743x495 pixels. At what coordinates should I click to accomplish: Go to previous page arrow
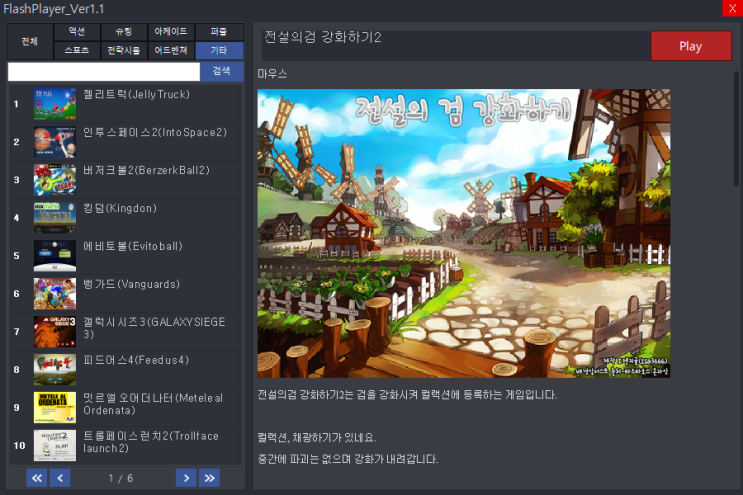pos(60,478)
